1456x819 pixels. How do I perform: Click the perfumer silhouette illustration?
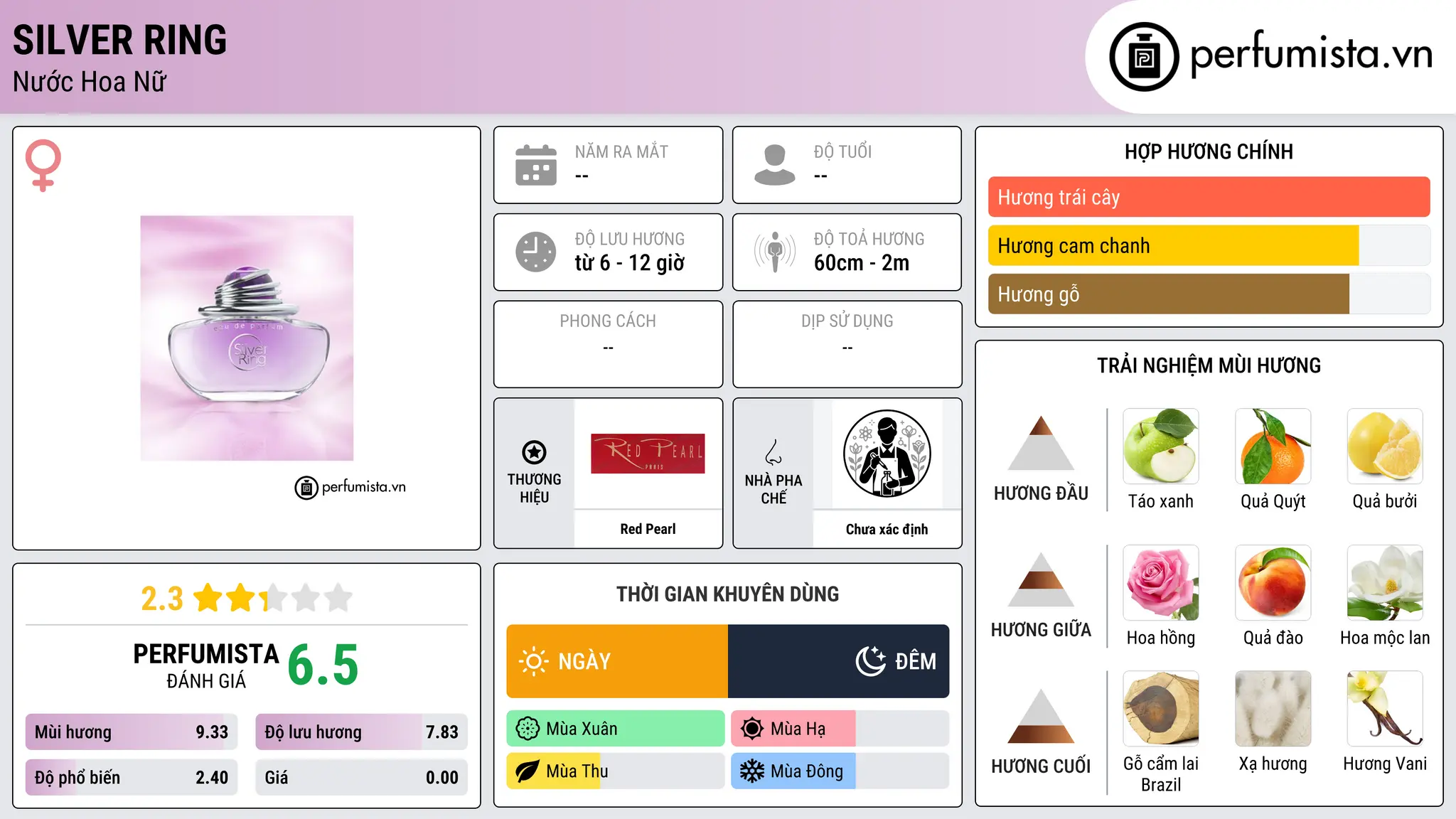coord(887,454)
